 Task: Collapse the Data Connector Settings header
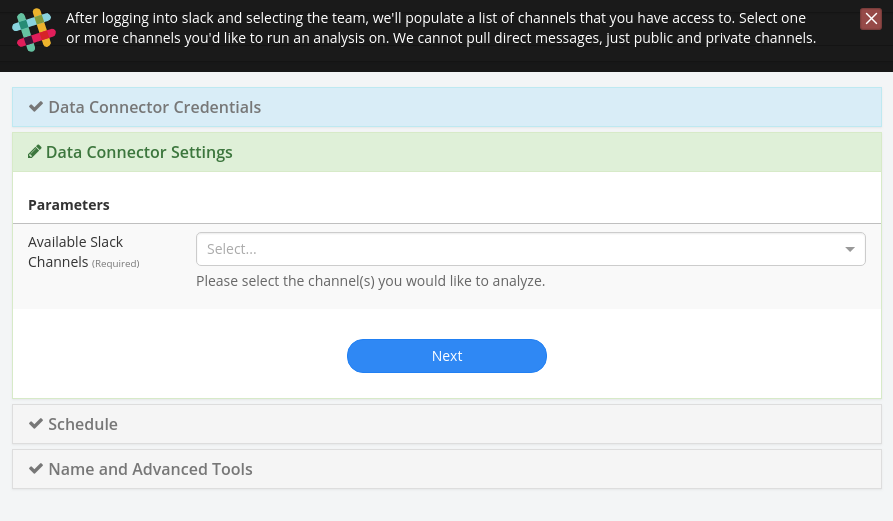pyautogui.click(x=446, y=152)
